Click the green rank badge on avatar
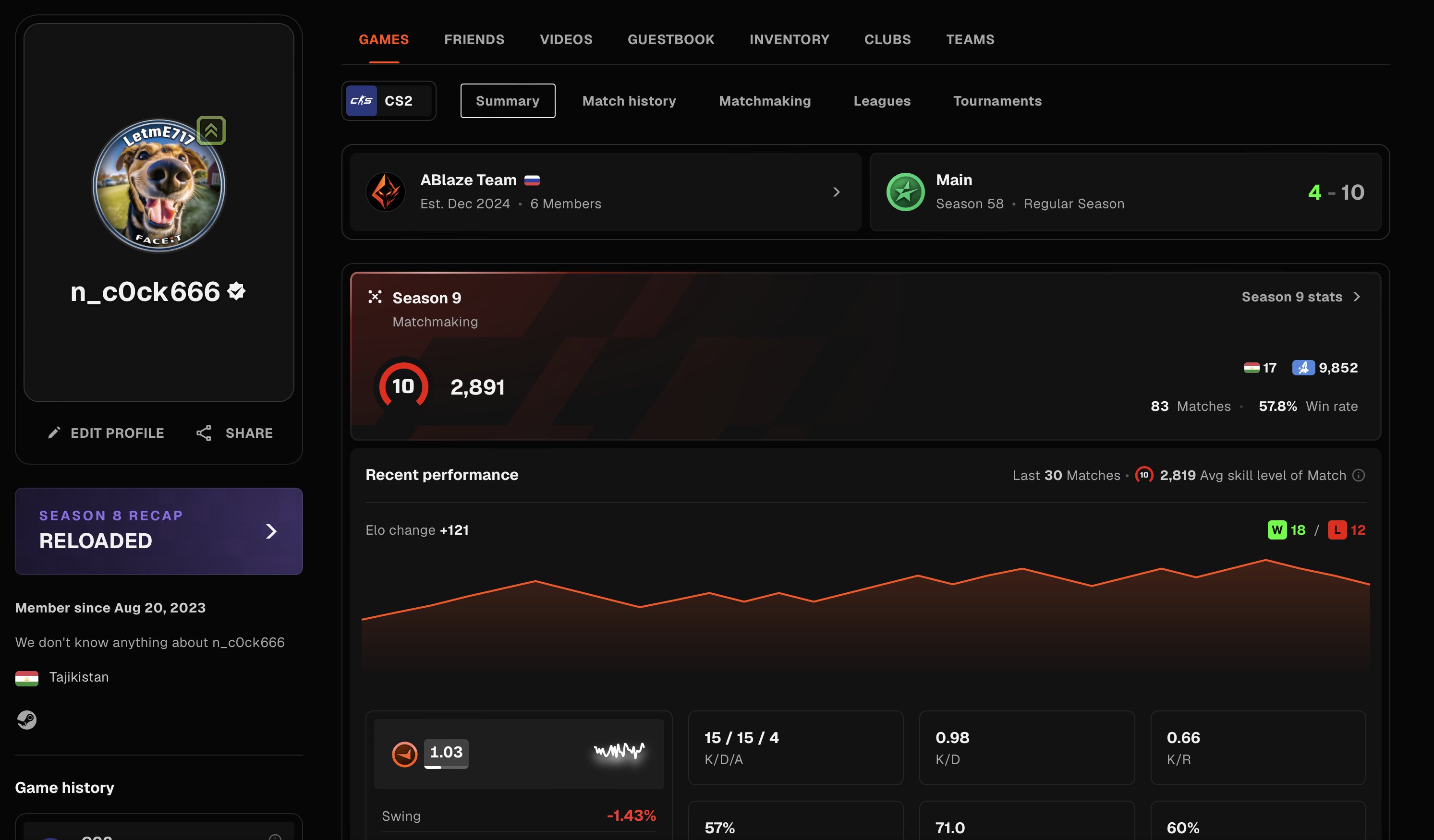 (211, 131)
